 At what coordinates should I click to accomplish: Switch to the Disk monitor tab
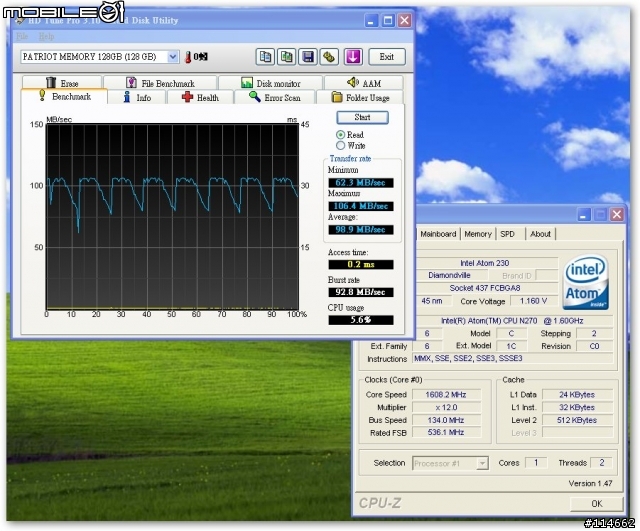pyautogui.click(x=270, y=83)
